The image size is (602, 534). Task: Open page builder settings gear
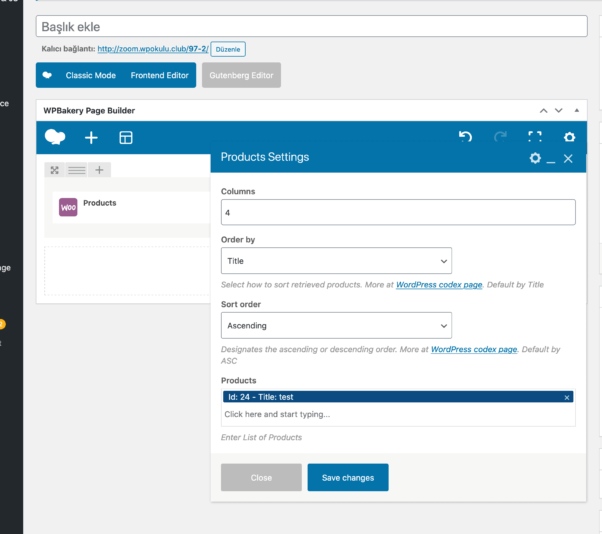click(x=569, y=137)
